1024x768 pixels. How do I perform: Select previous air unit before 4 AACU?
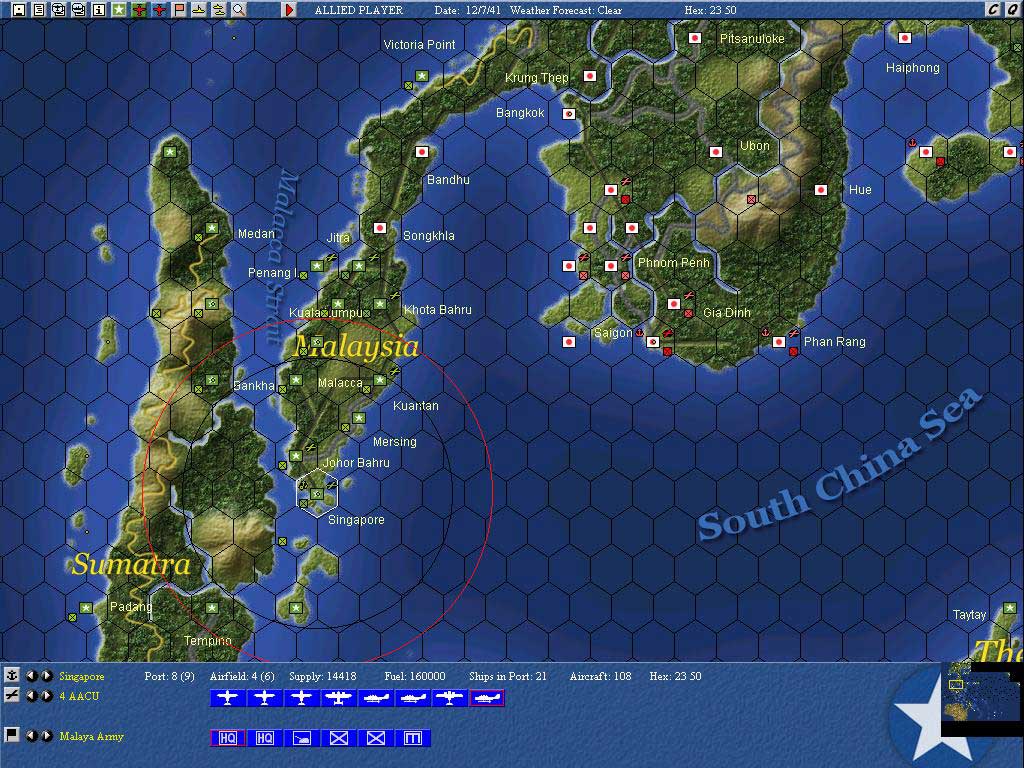click(x=31, y=696)
